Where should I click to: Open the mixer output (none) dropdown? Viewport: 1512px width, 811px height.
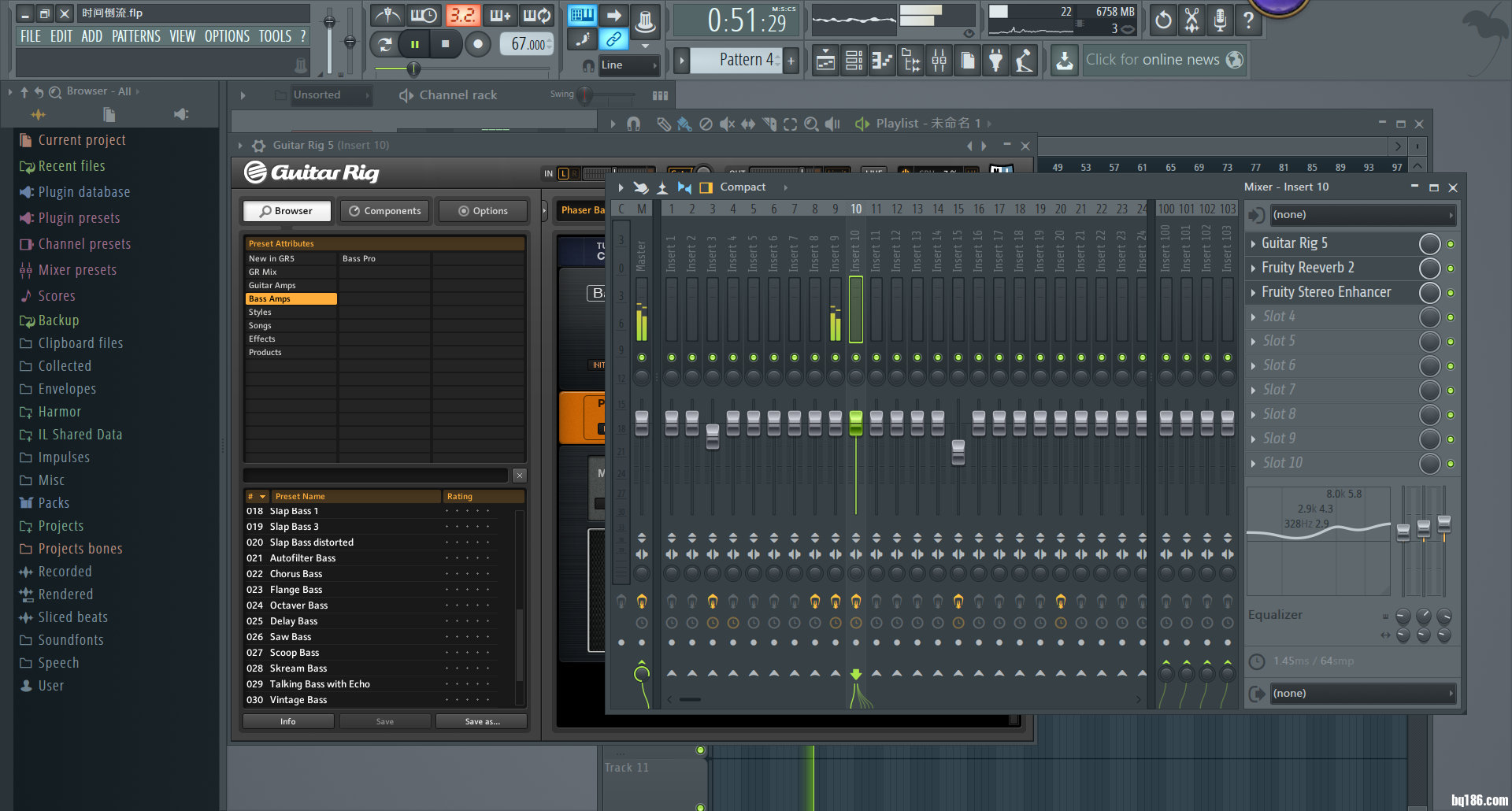click(x=1363, y=694)
